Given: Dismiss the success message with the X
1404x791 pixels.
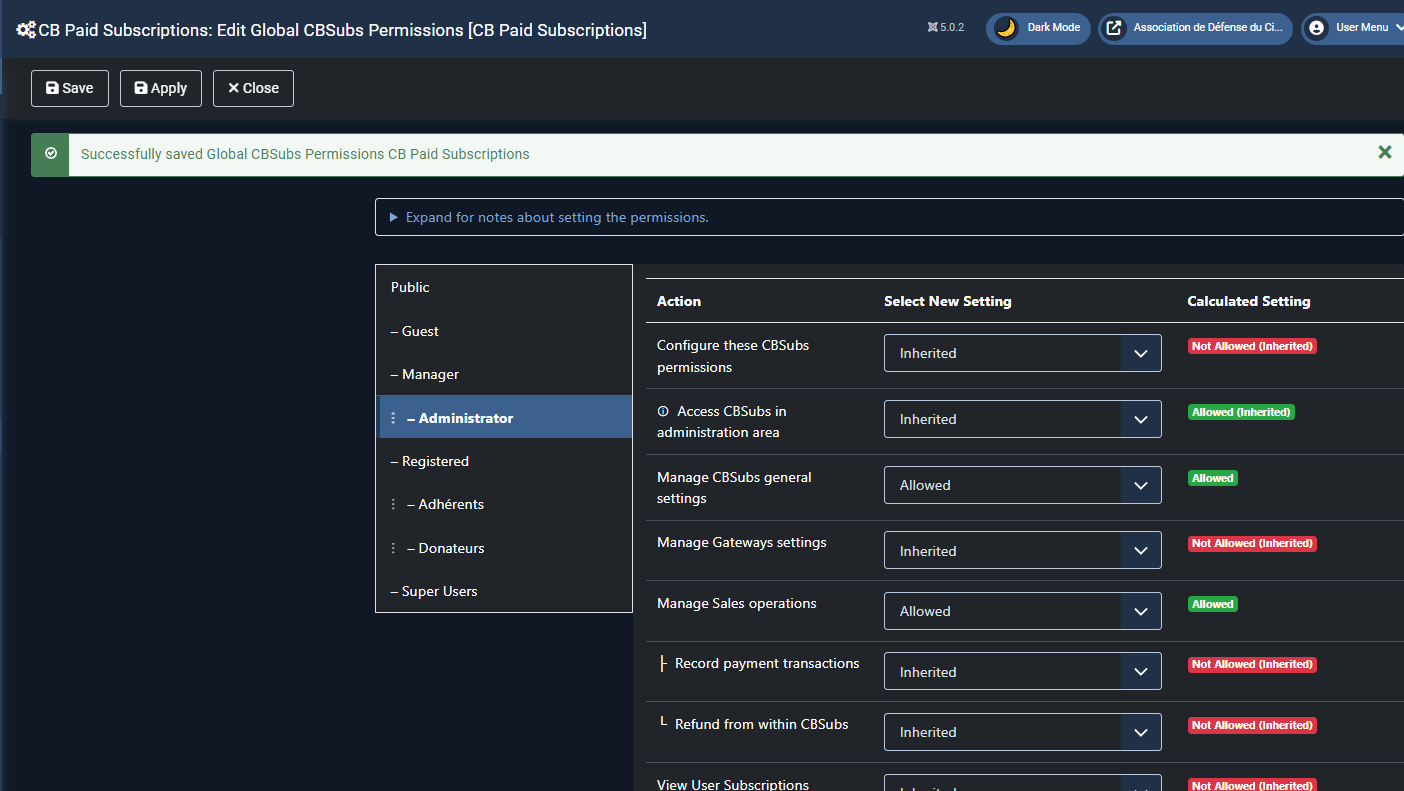Looking at the screenshot, I should [x=1385, y=152].
